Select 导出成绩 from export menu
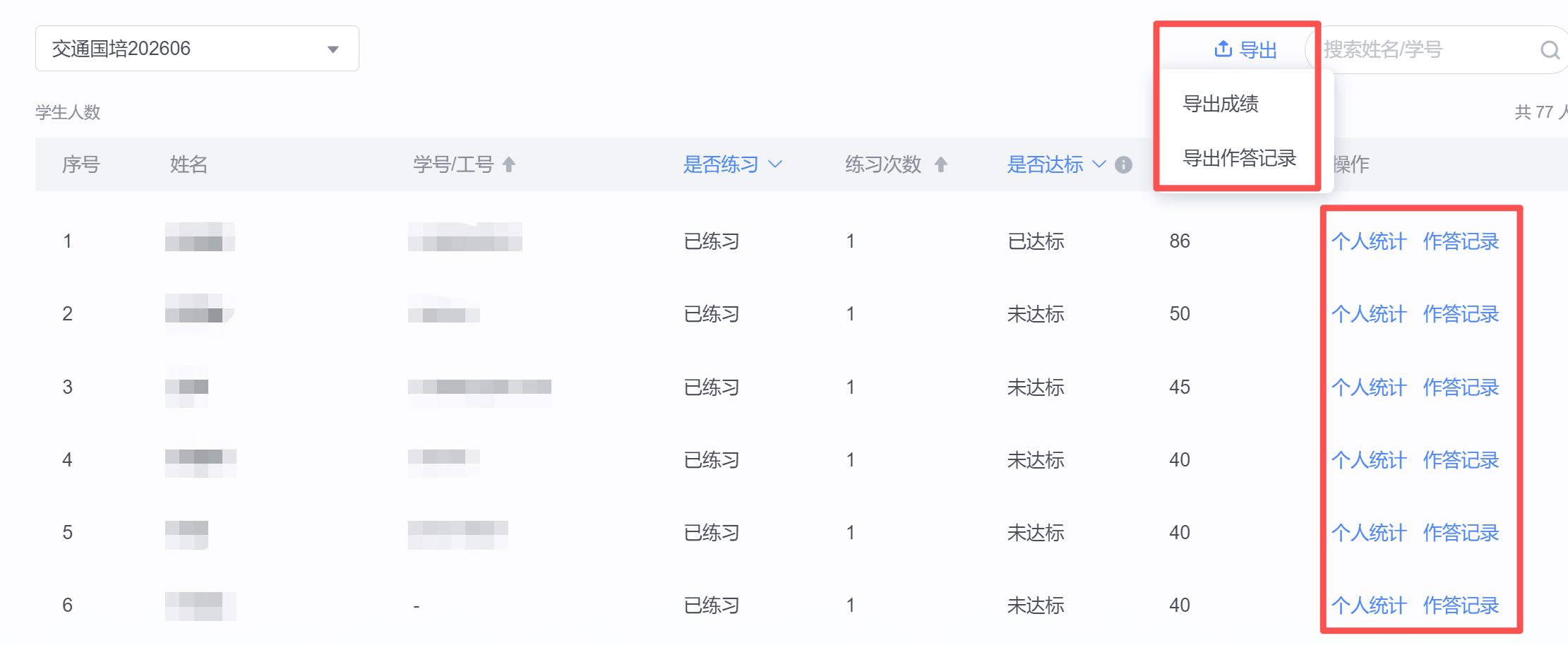 [x=1221, y=104]
